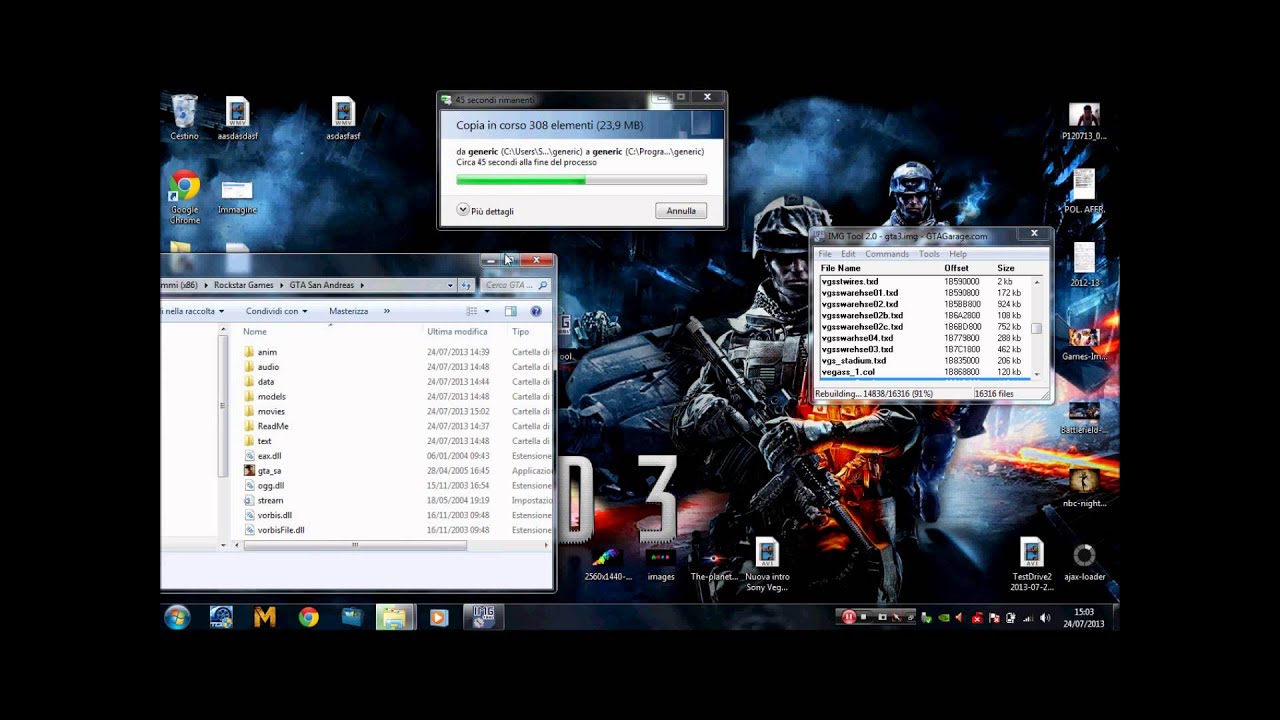The width and height of the screenshot is (1280, 720).
Task: Click Rockstar Games in address breadcrumb
Action: coord(243,285)
